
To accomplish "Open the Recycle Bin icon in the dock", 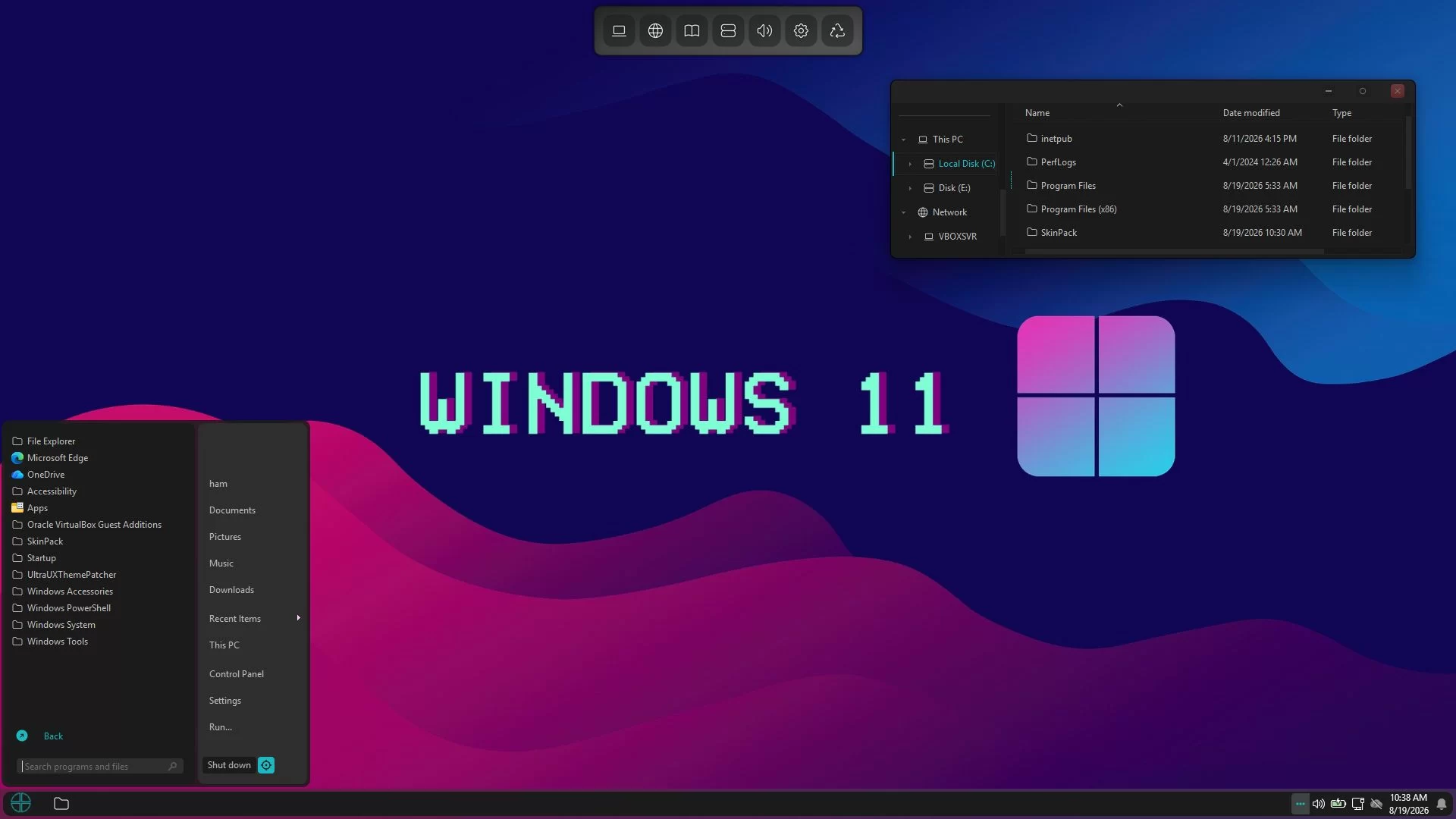I will click(837, 31).
